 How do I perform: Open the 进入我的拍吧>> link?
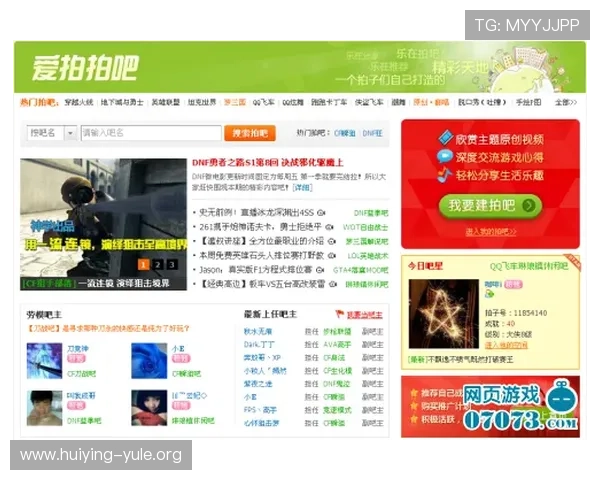pyautogui.click(x=491, y=232)
